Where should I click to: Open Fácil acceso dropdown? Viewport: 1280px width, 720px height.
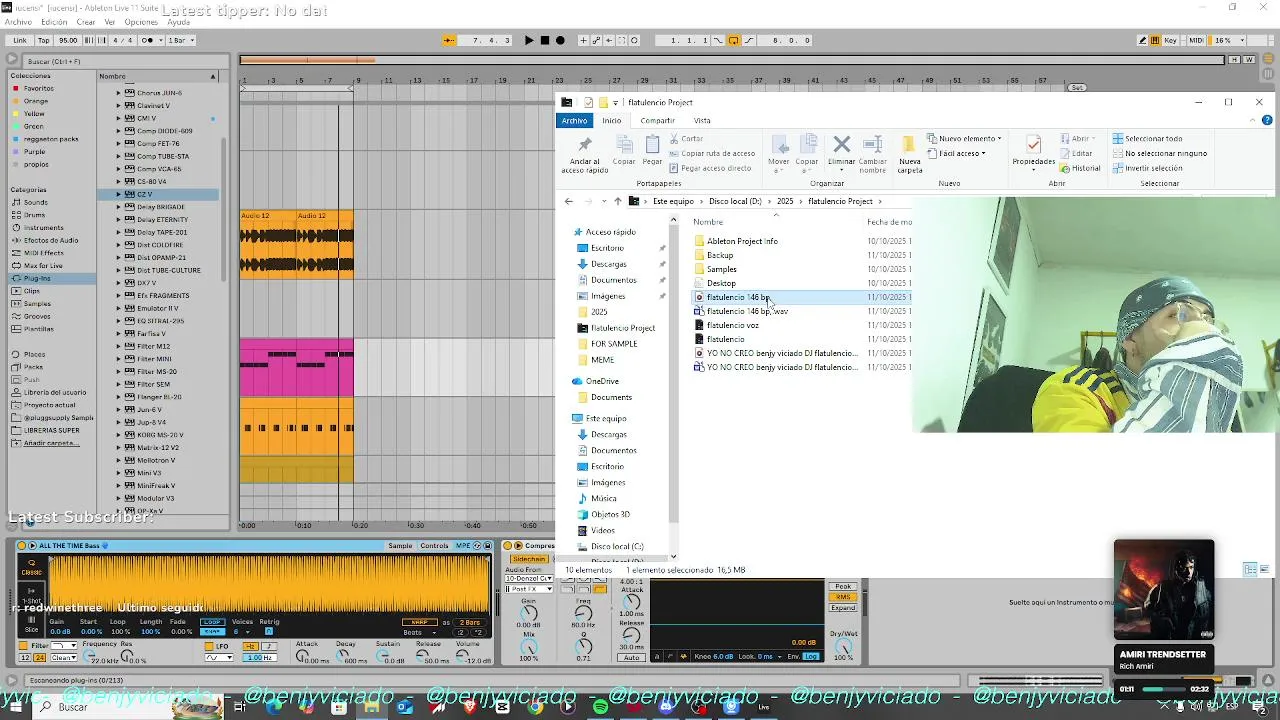[x=957, y=153]
